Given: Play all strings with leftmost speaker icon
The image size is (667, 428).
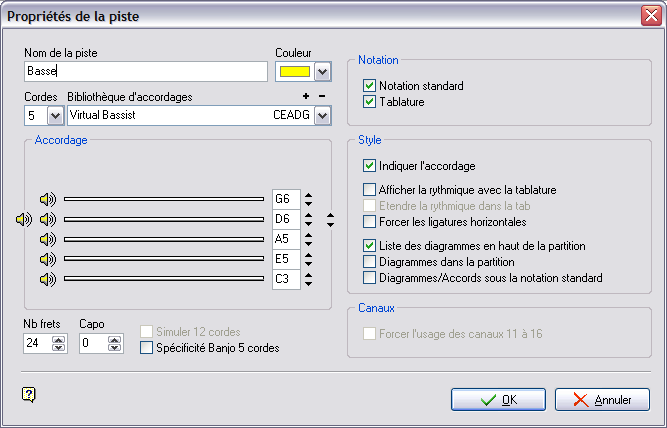Looking at the screenshot, I should tap(24, 219).
